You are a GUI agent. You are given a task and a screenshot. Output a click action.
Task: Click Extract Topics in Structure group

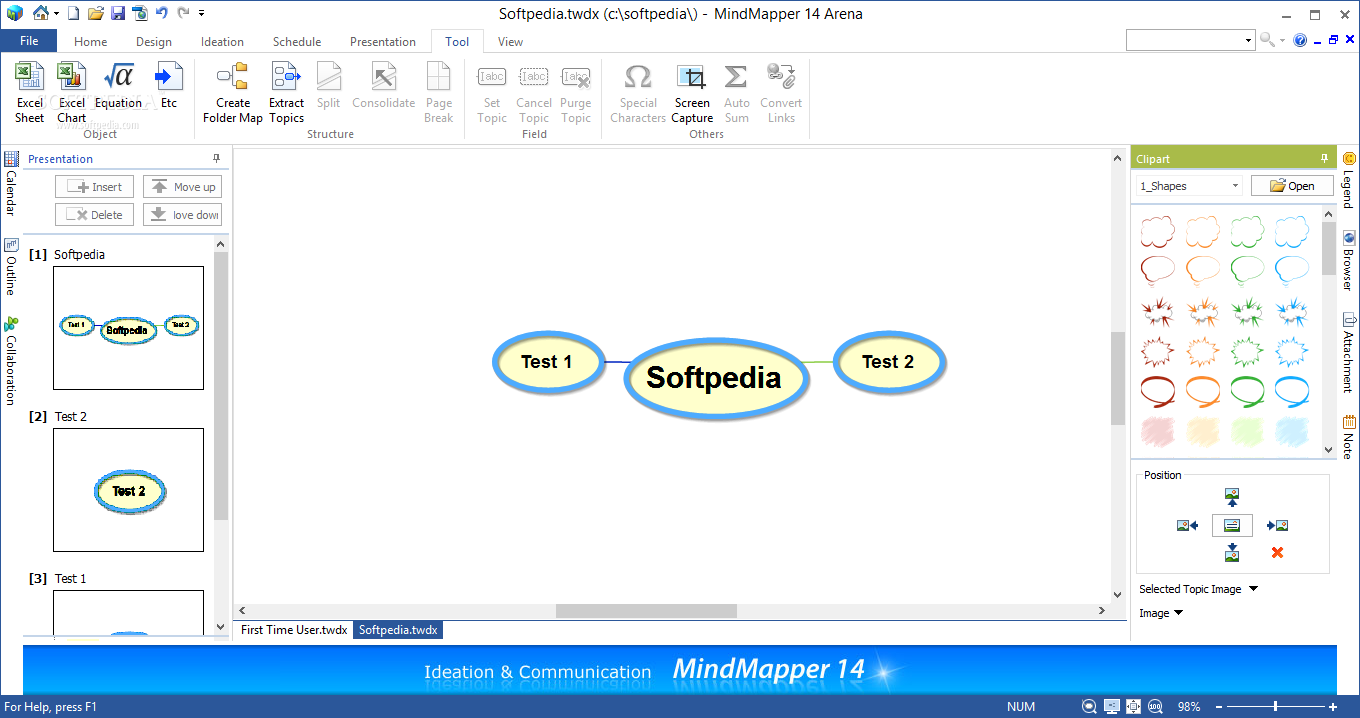286,93
